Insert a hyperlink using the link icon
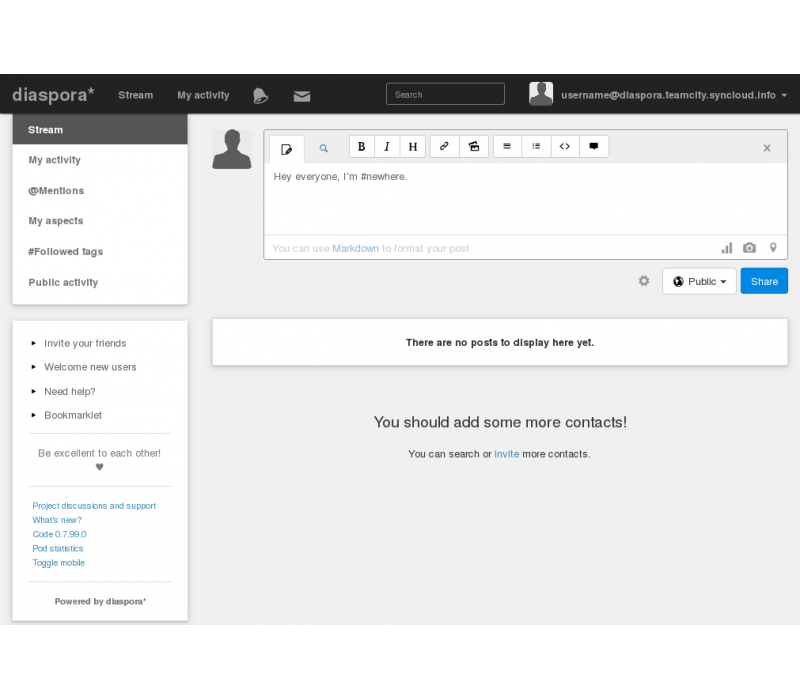This screenshot has width=800, height=700. (444, 147)
